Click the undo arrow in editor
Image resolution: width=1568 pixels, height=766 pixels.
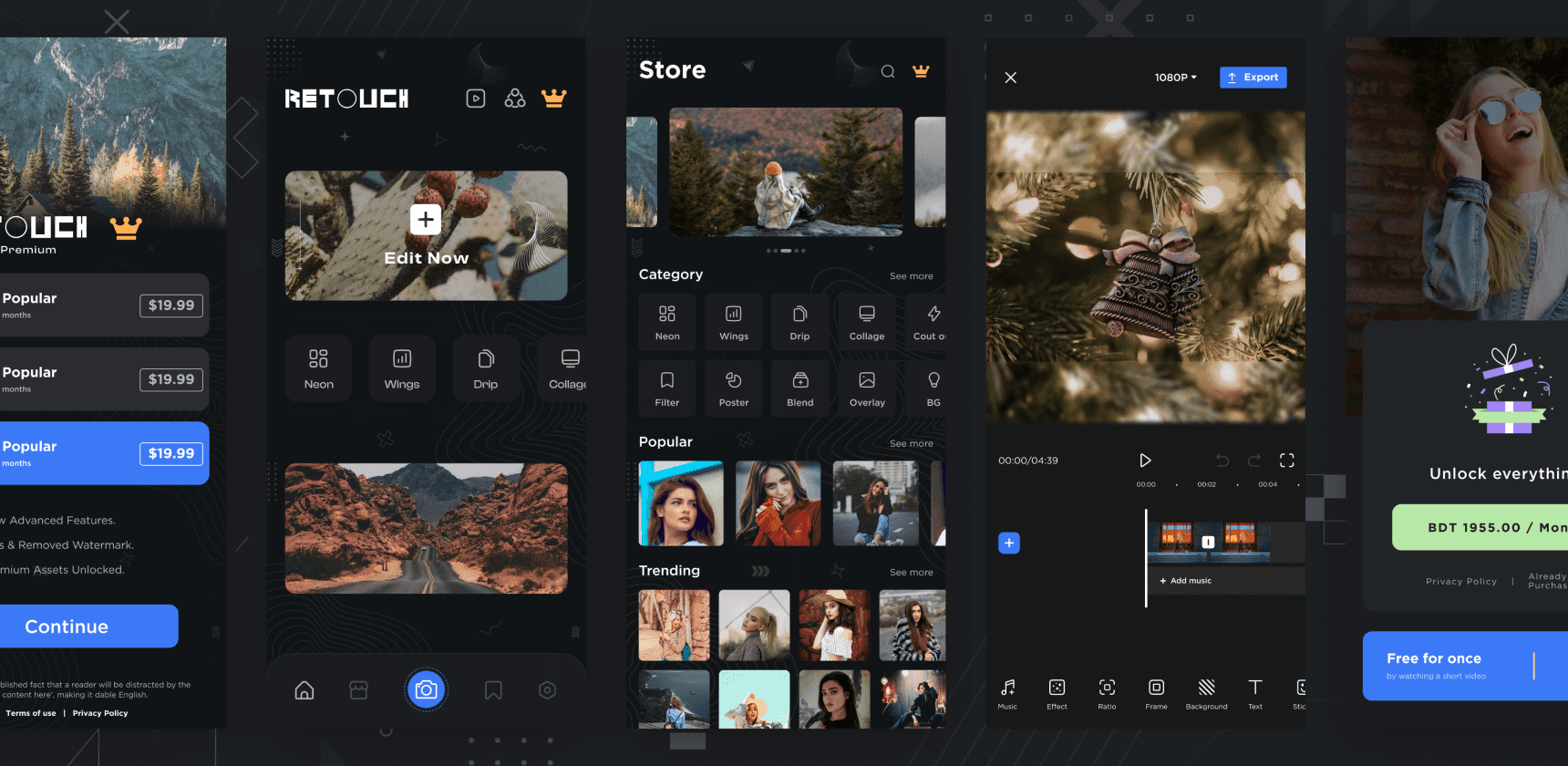(1222, 461)
